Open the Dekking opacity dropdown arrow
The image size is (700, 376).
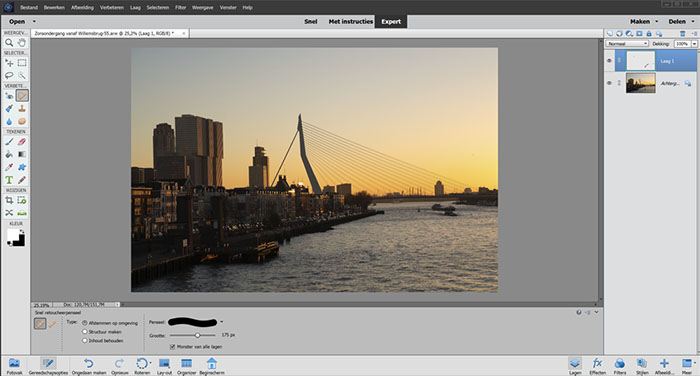click(x=694, y=44)
